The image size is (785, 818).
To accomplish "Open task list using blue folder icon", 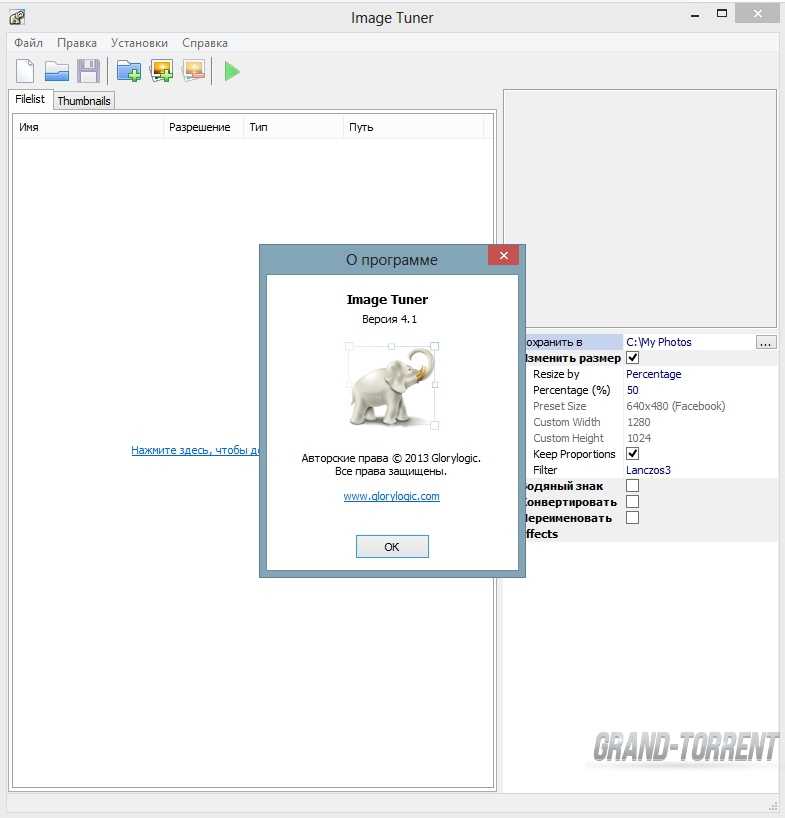I will coord(56,71).
